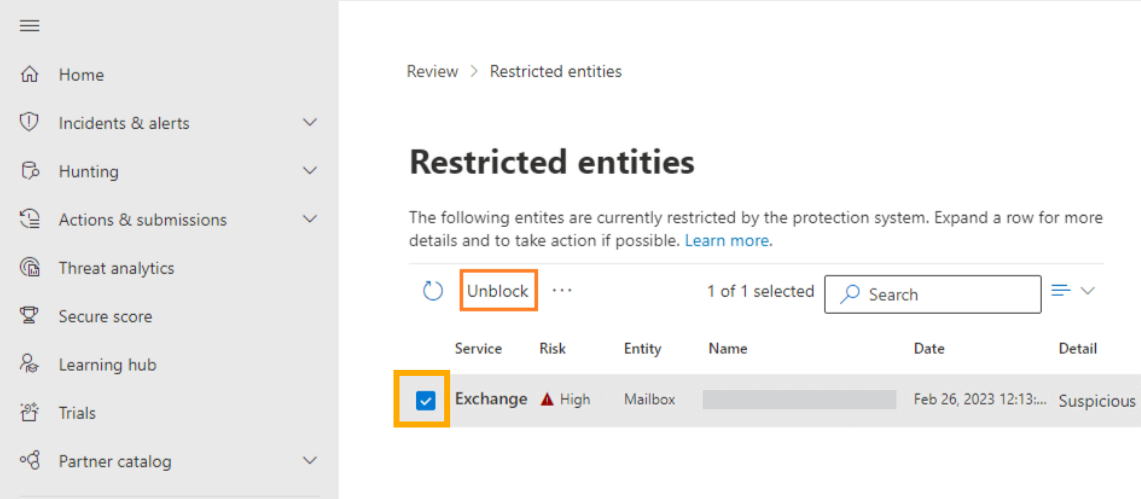The width and height of the screenshot is (1141, 499).
Task: Click the magnifier icon in Search box
Action: 849,295
